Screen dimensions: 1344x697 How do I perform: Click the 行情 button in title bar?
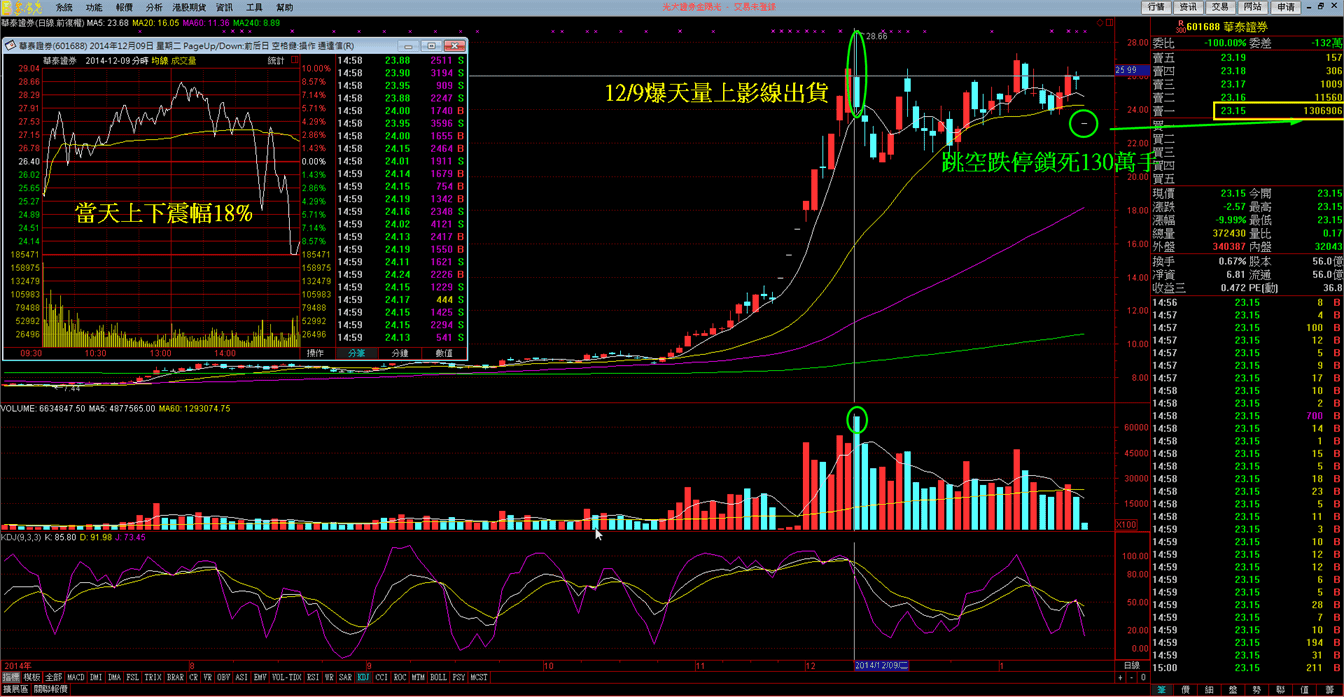point(1157,7)
